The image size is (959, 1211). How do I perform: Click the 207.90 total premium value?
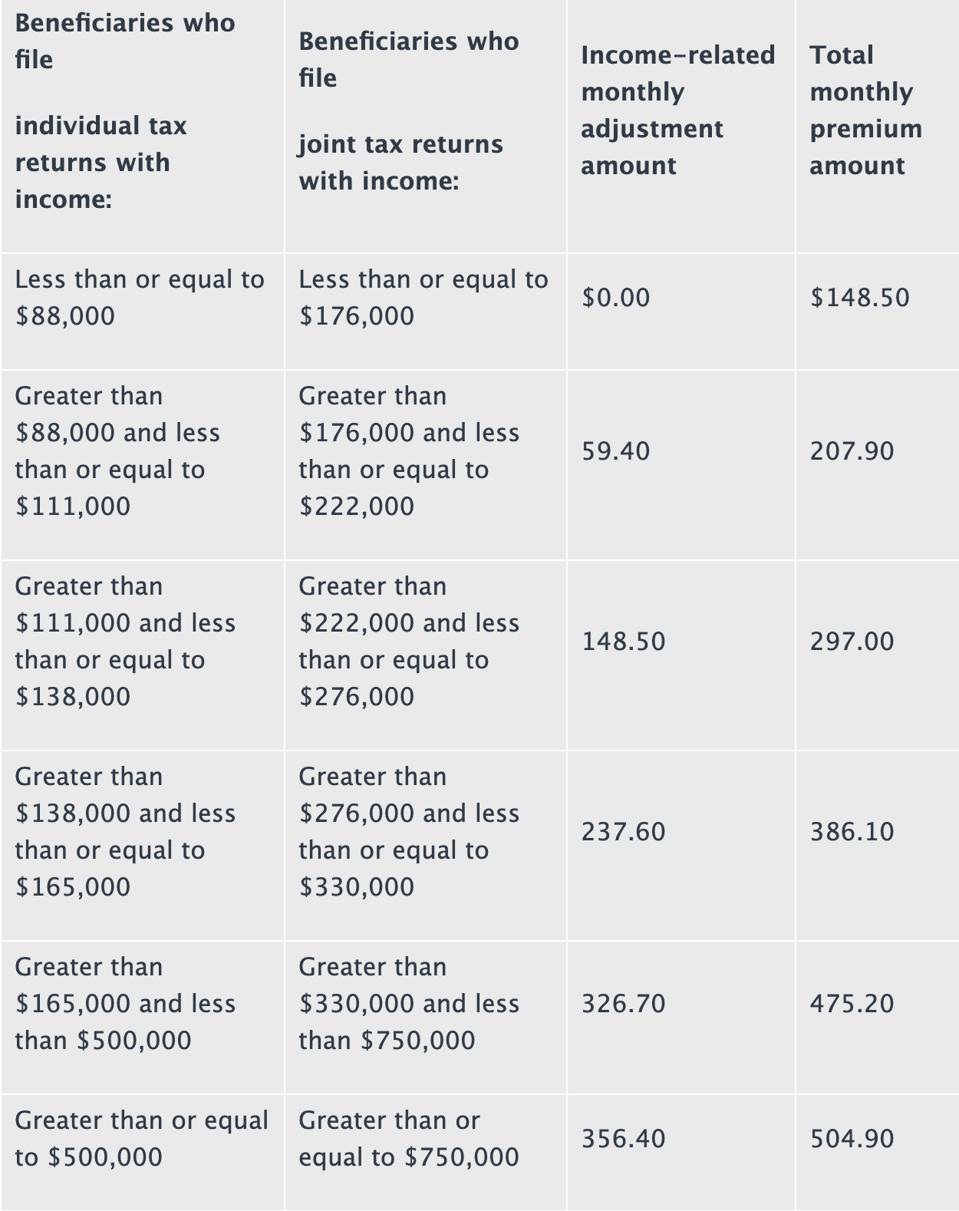click(852, 452)
